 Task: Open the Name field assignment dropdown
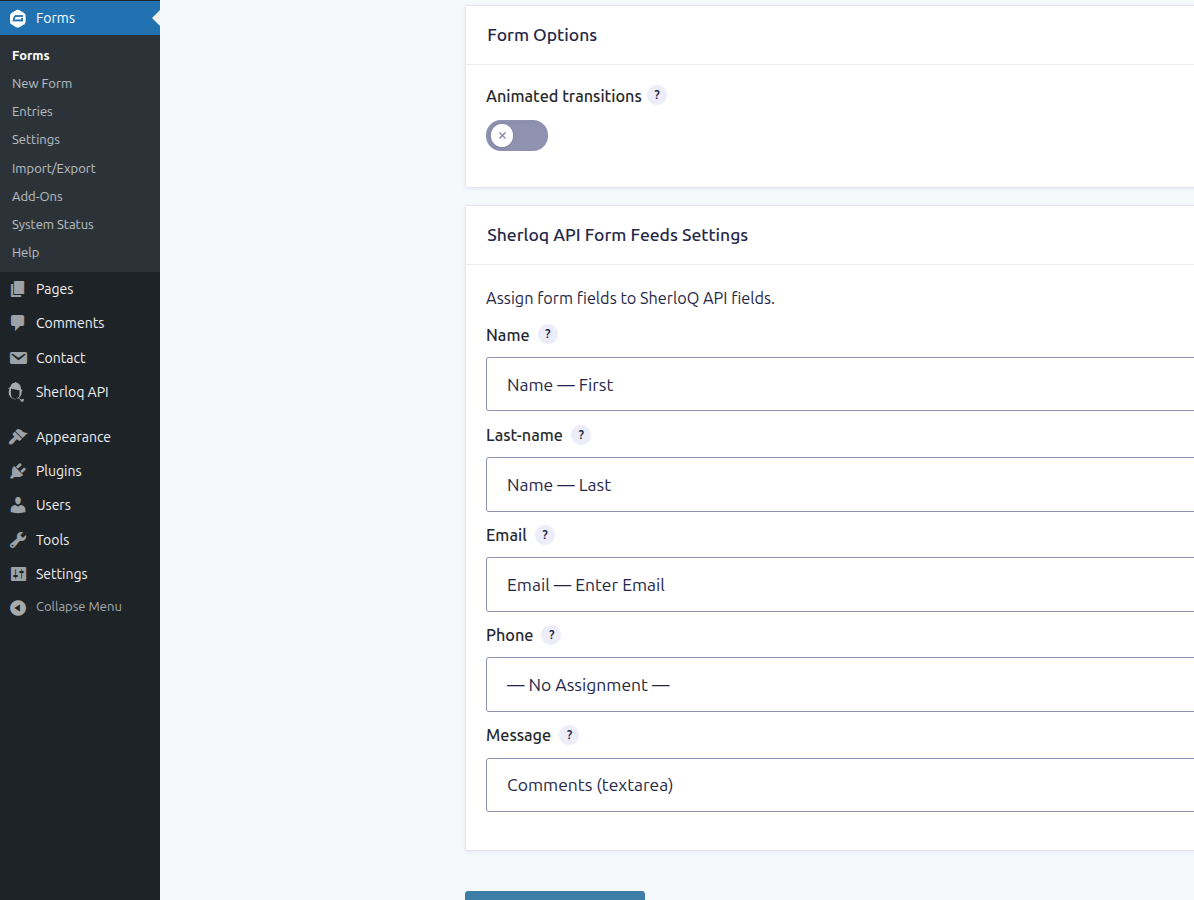tap(840, 384)
